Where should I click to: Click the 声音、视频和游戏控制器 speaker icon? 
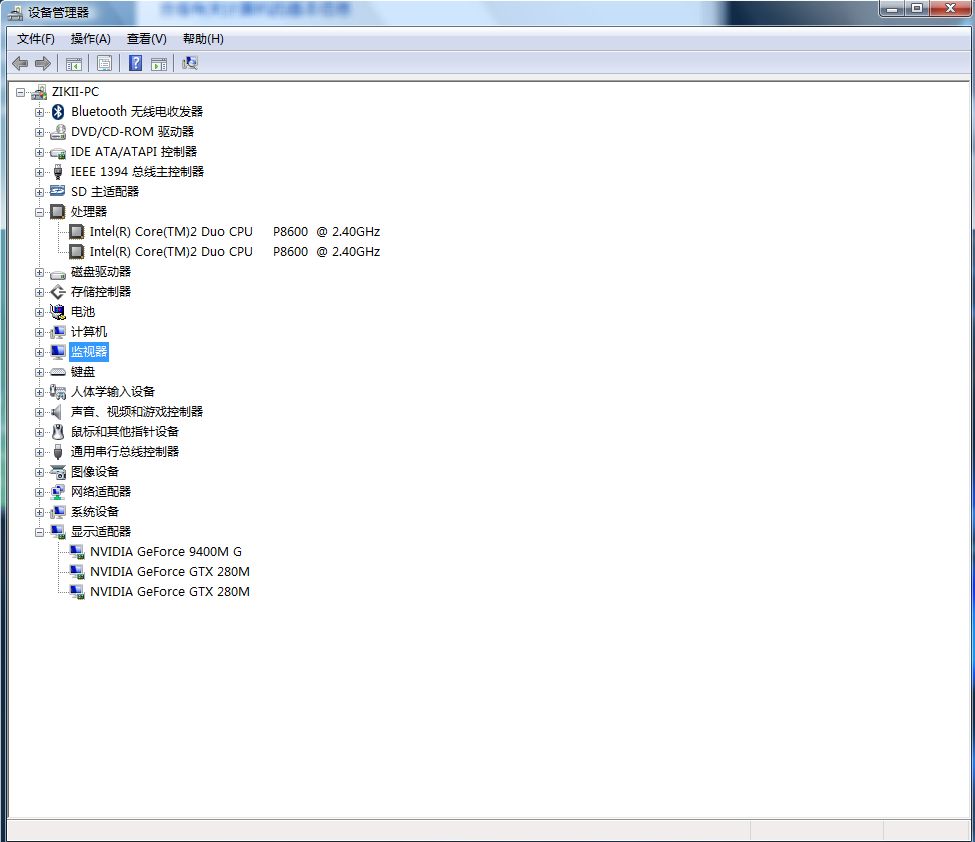[x=58, y=412]
